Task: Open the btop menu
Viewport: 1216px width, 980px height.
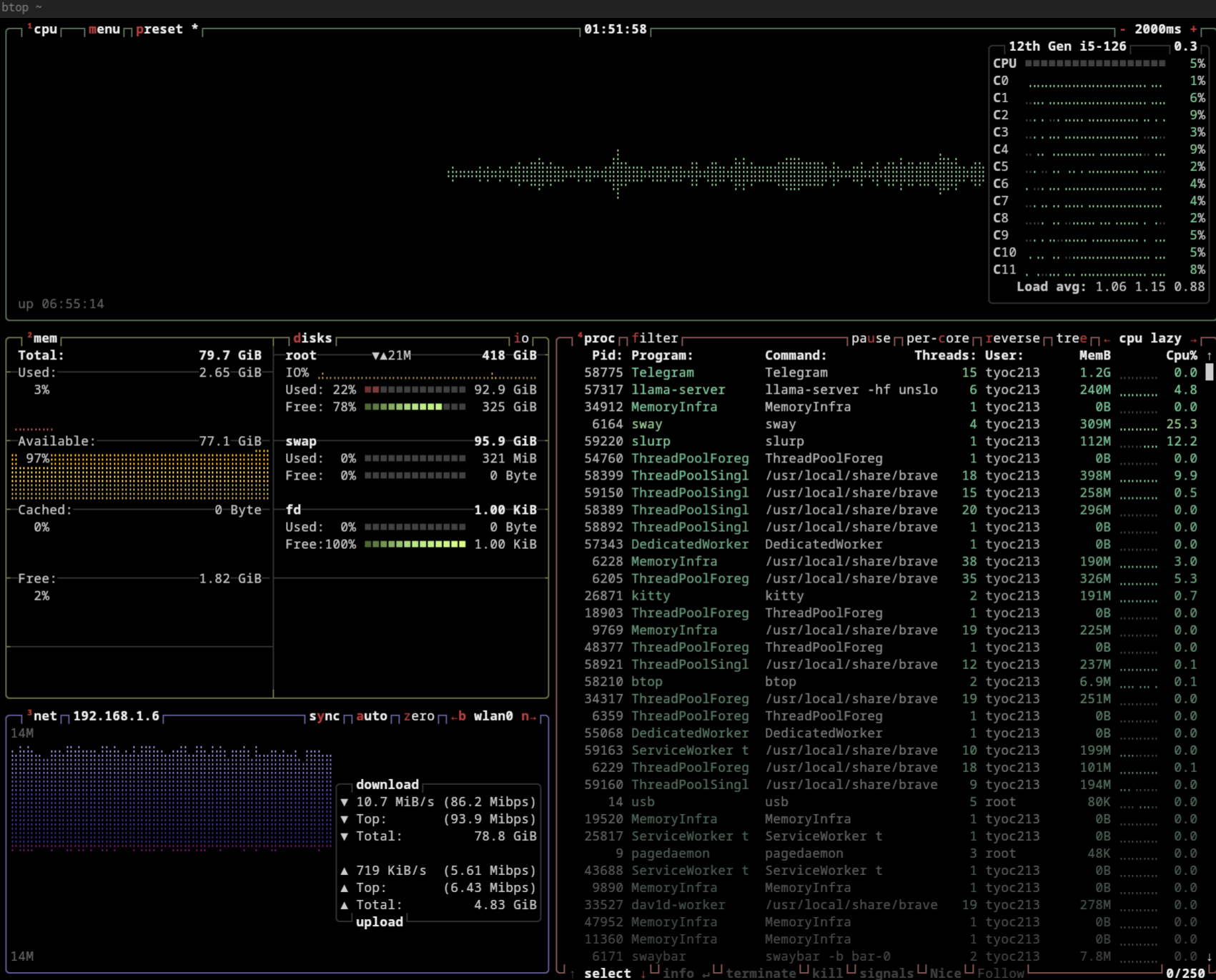Action: click(104, 29)
